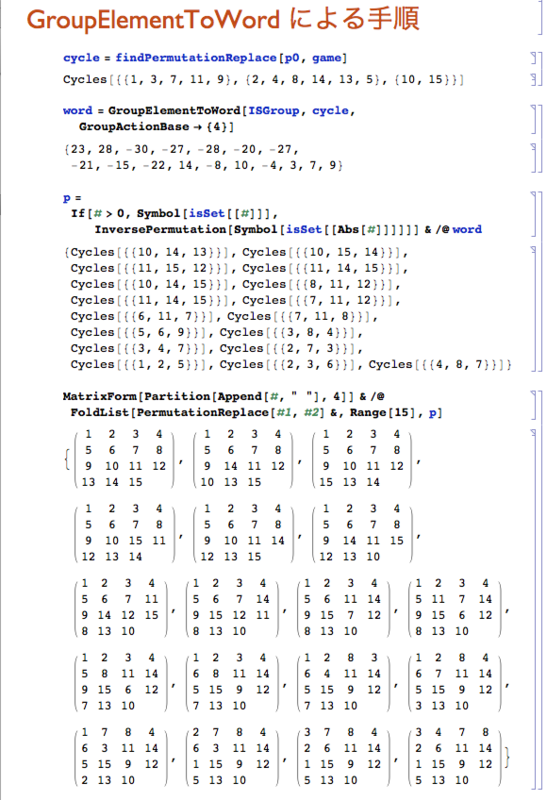547x800 pixels.
Task: Click the "GroupActionBase → {4}" option line
Action: click(156, 127)
